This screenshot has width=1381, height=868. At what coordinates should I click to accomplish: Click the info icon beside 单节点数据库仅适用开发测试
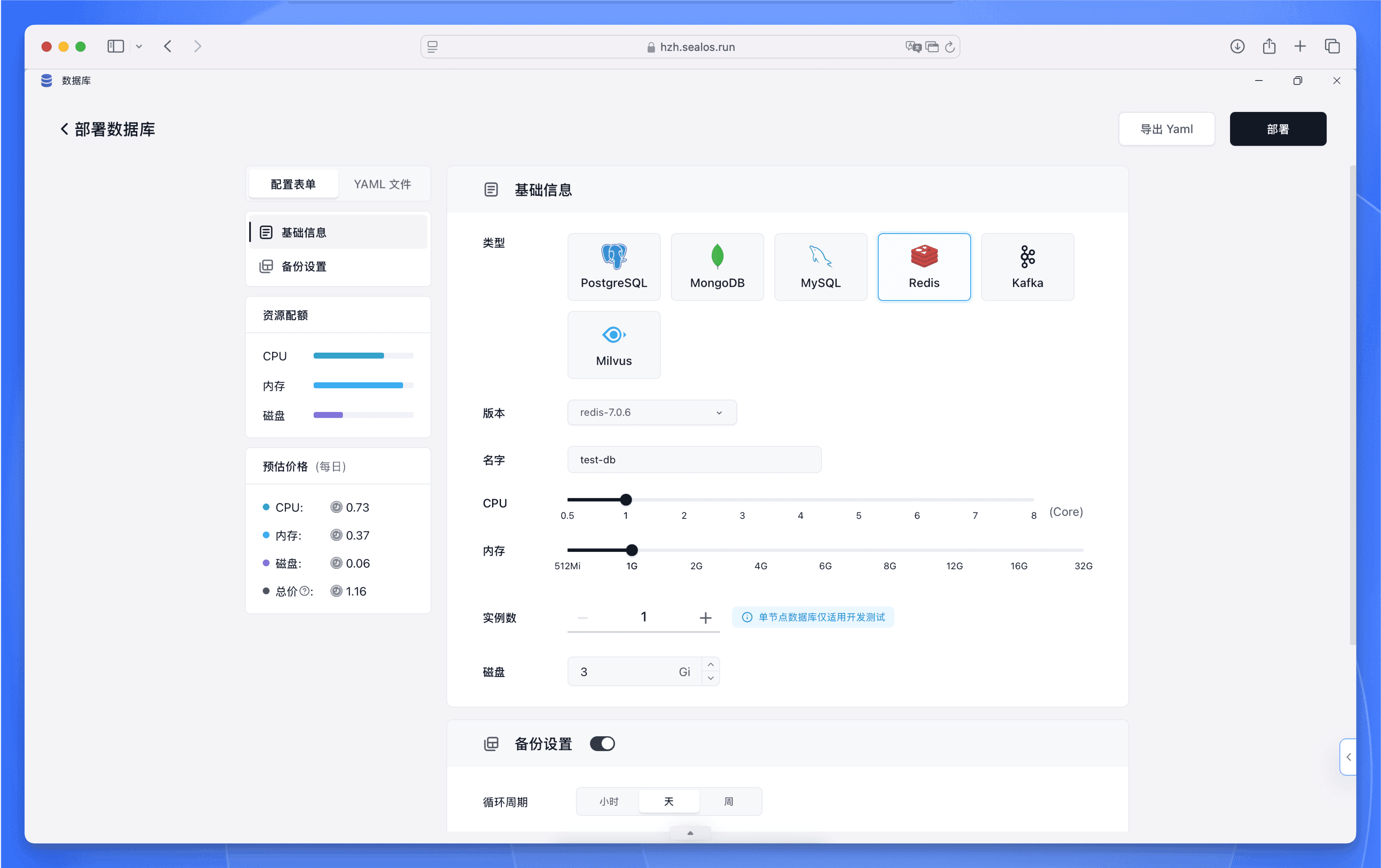[747, 618]
